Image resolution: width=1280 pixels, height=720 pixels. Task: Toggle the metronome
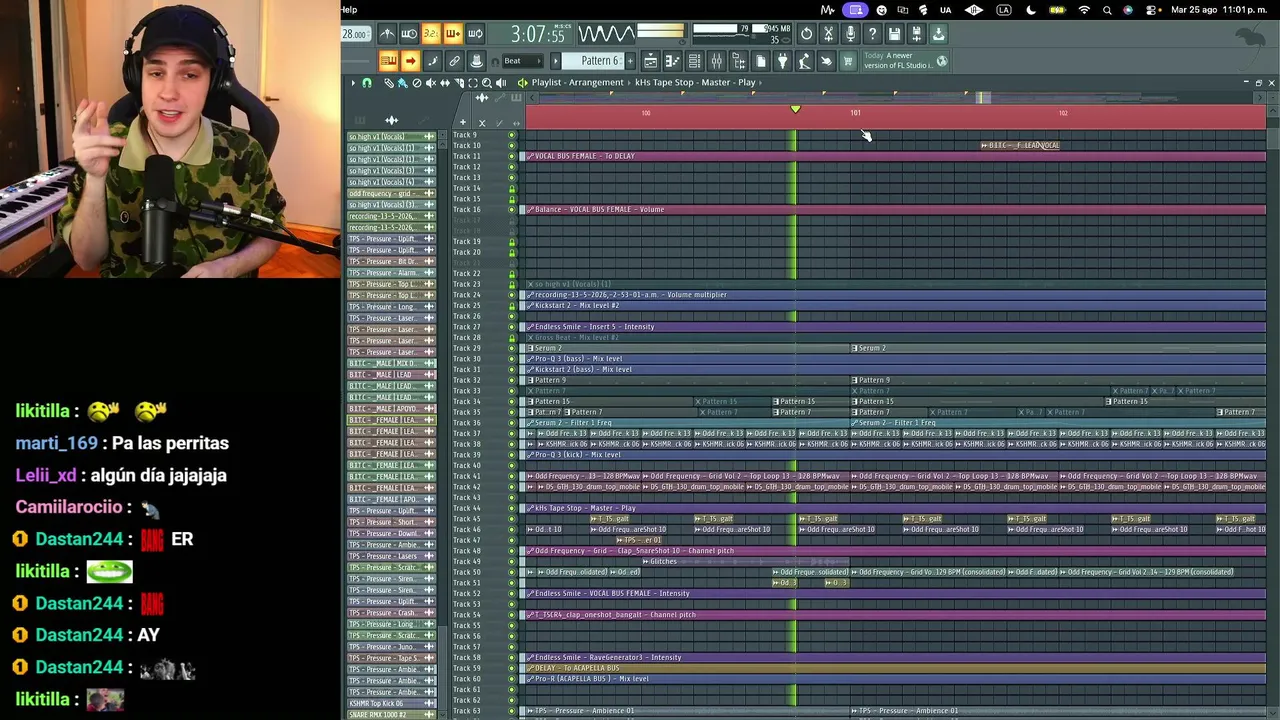(x=387, y=34)
